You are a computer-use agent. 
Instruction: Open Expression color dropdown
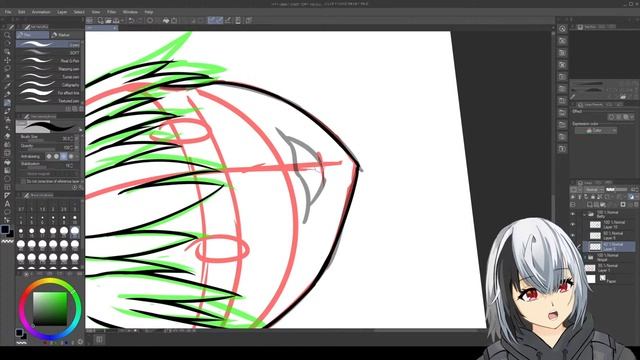pyautogui.click(x=596, y=131)
